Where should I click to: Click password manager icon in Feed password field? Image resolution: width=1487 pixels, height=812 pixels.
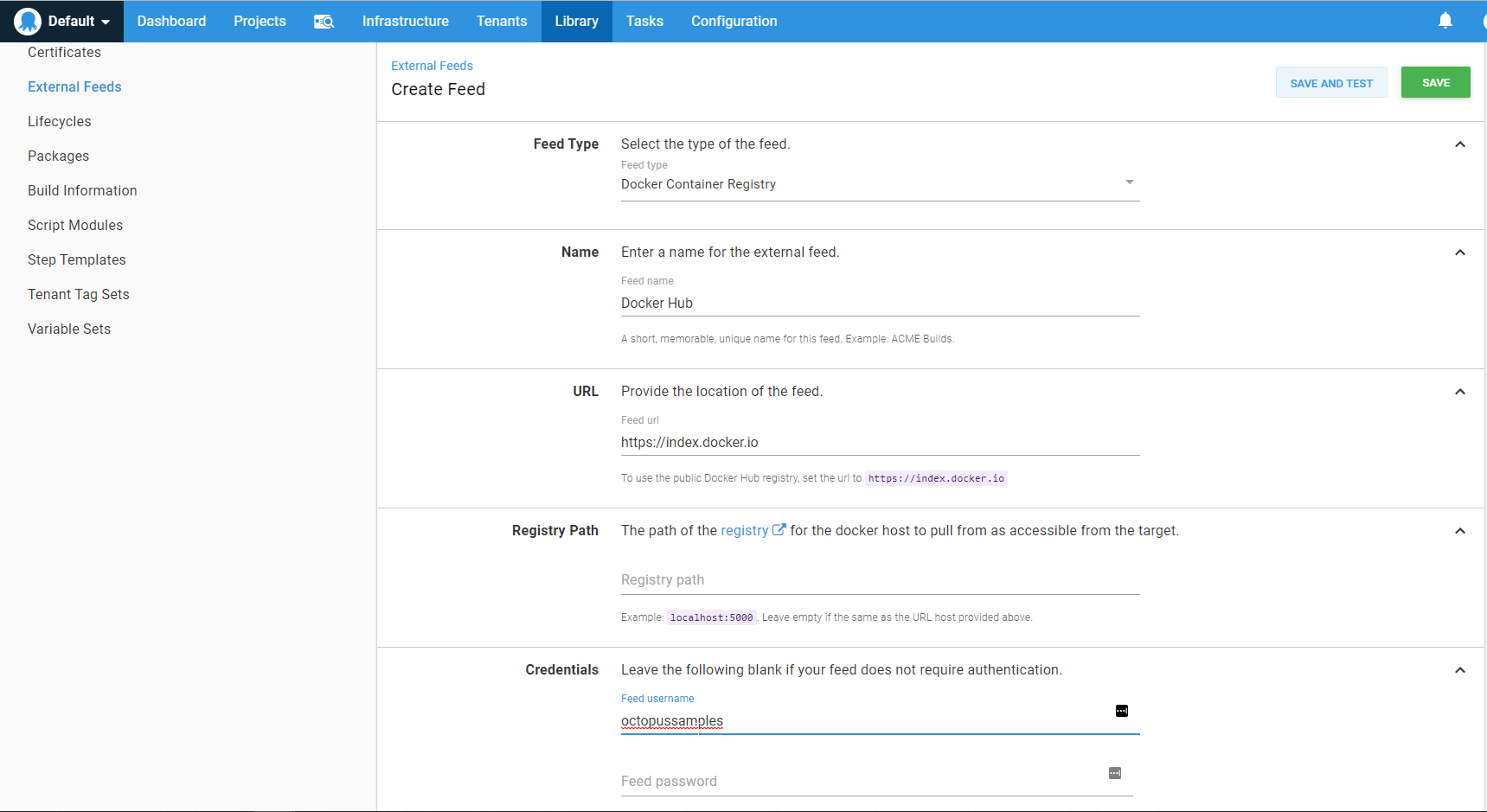1115,773
